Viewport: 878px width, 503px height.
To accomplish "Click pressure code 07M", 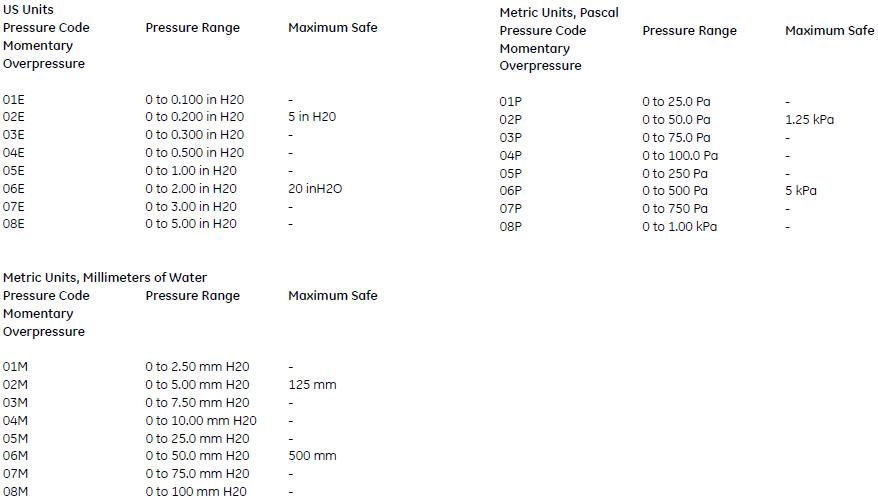I will click(15, 473).
